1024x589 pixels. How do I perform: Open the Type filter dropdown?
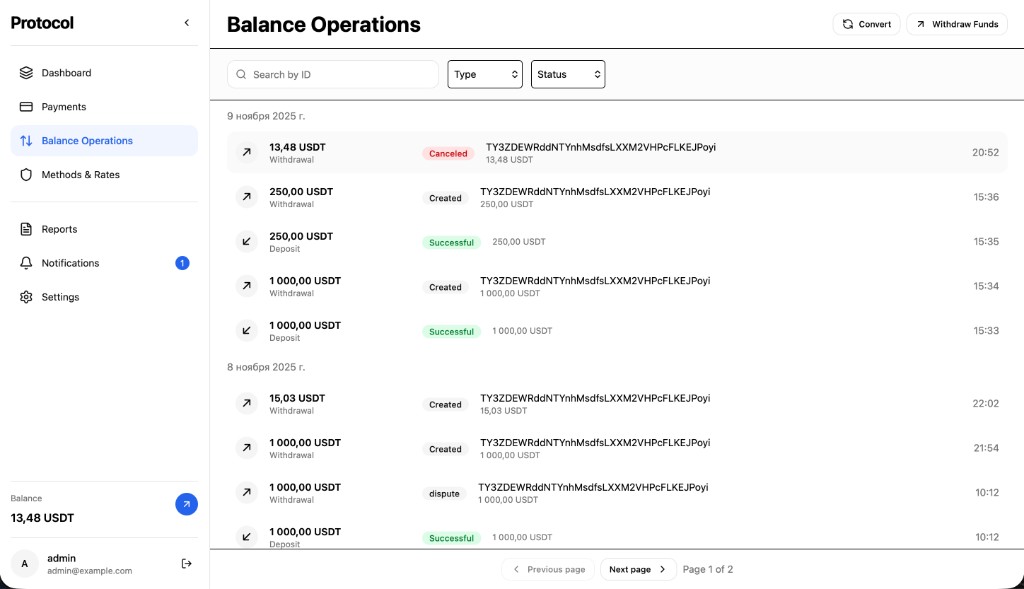coord(485,74)
